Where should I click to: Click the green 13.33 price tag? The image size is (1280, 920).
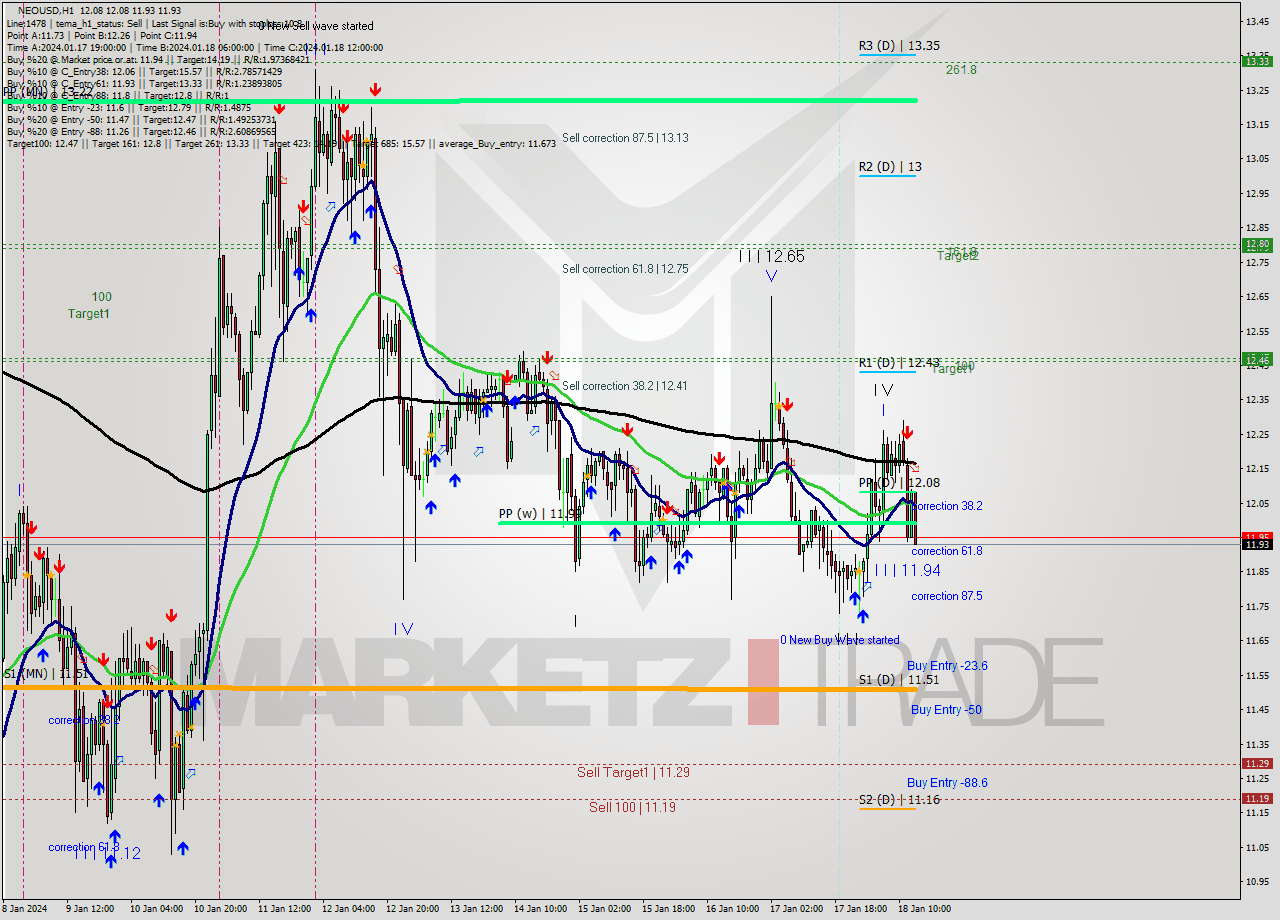1257,61
